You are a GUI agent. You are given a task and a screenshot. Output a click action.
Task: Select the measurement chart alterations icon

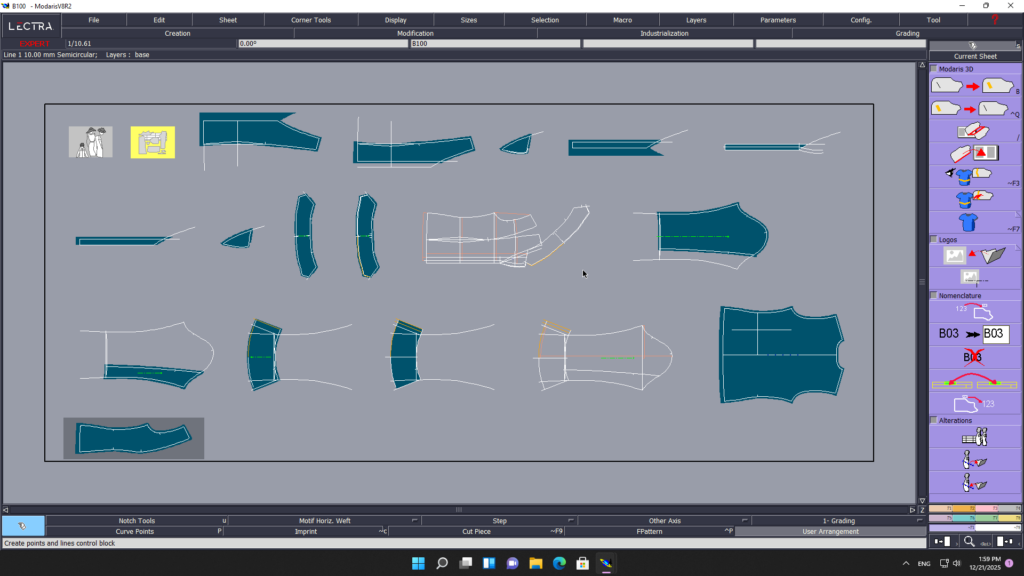coord(974,436)
